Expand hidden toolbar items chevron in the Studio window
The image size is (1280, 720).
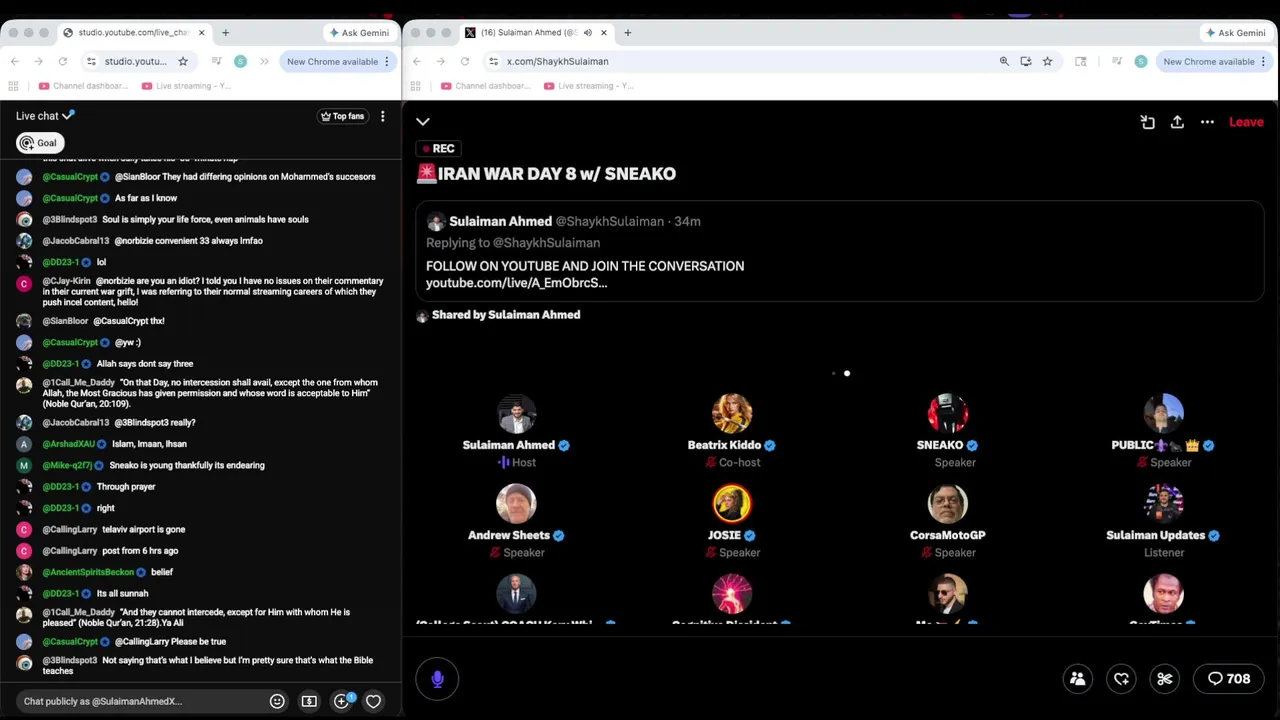[264, 61]
